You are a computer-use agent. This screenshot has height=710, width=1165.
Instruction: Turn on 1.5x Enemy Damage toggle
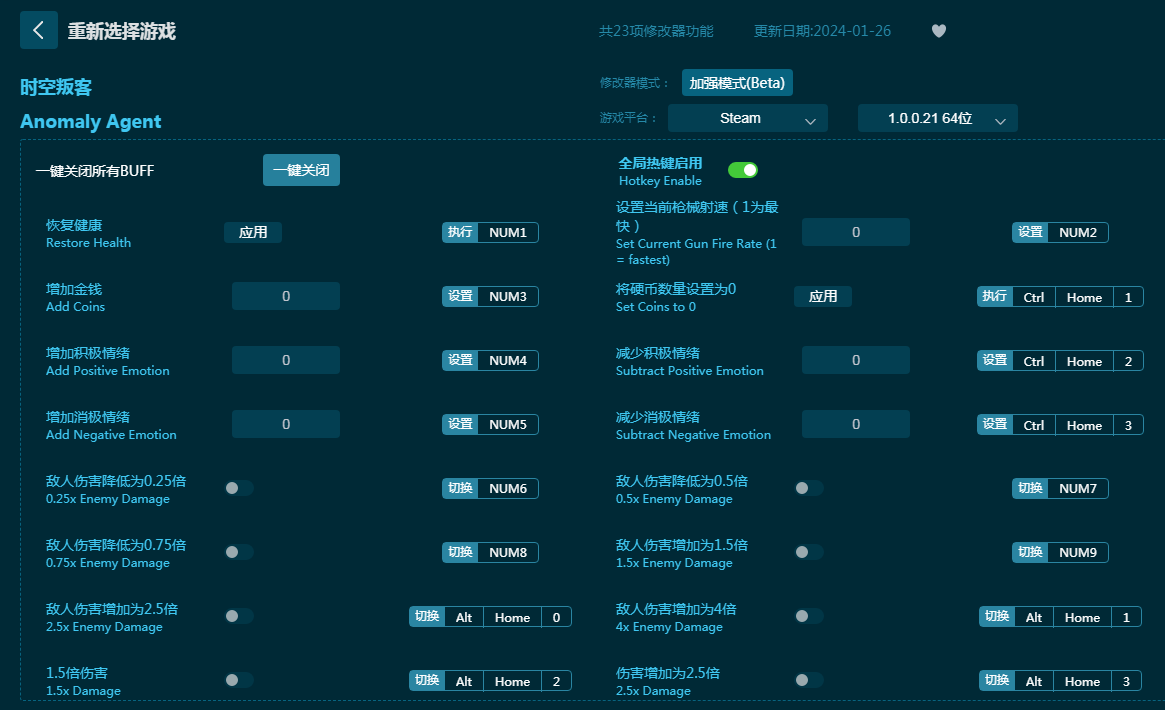click(808, 552)
